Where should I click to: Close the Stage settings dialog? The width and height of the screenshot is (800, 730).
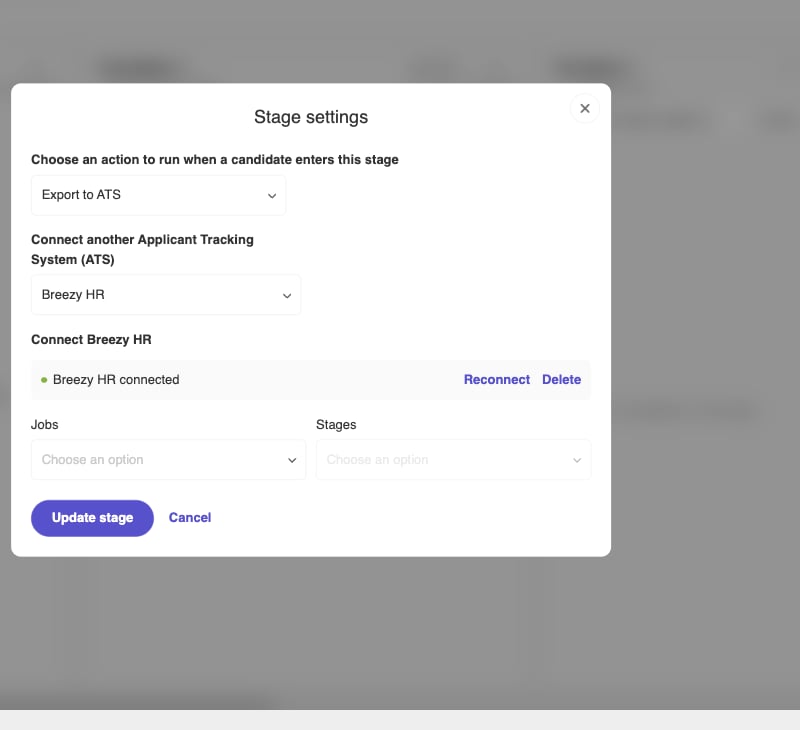[585, 109]
